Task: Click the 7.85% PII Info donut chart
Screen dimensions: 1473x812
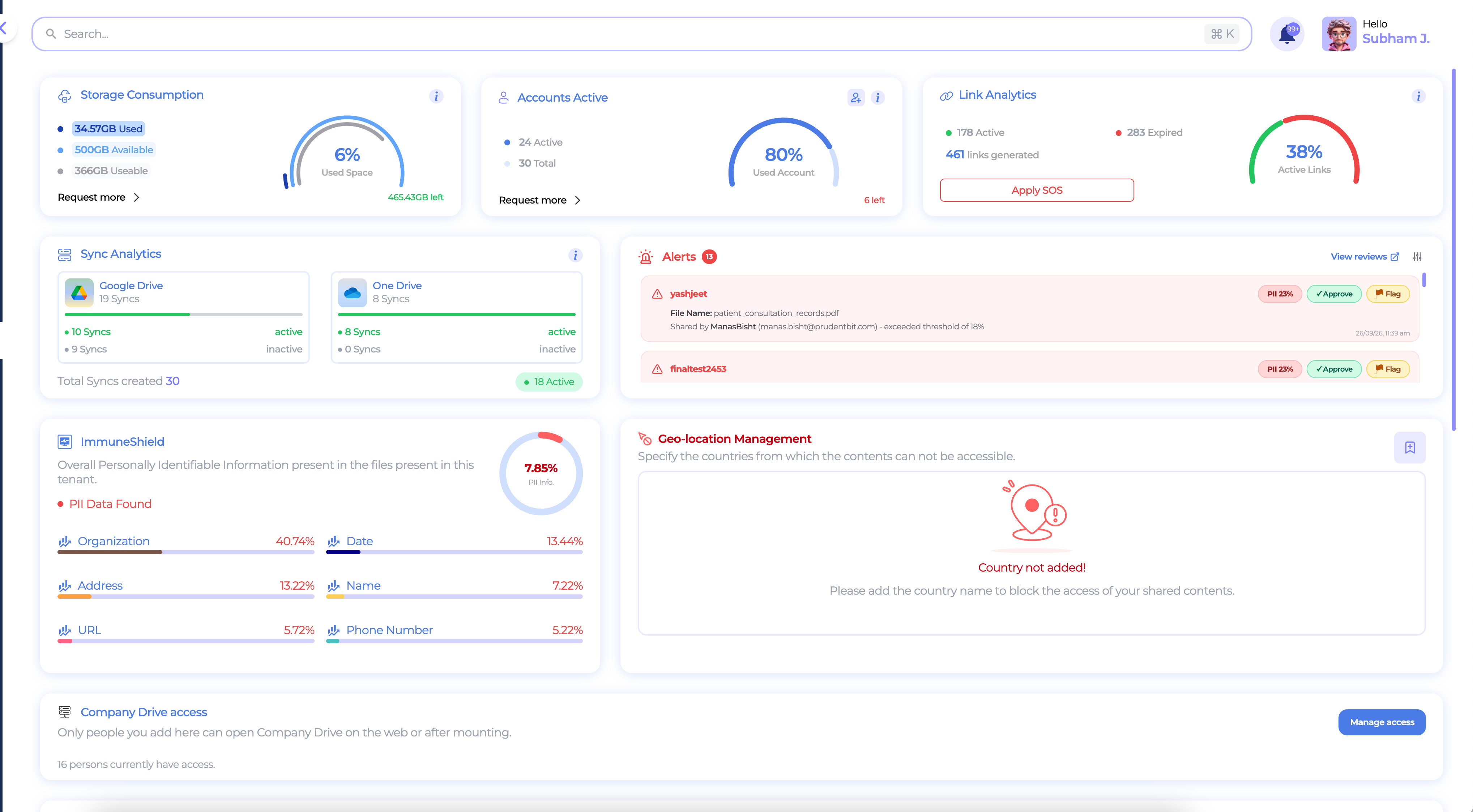Action: coord(541,474)
